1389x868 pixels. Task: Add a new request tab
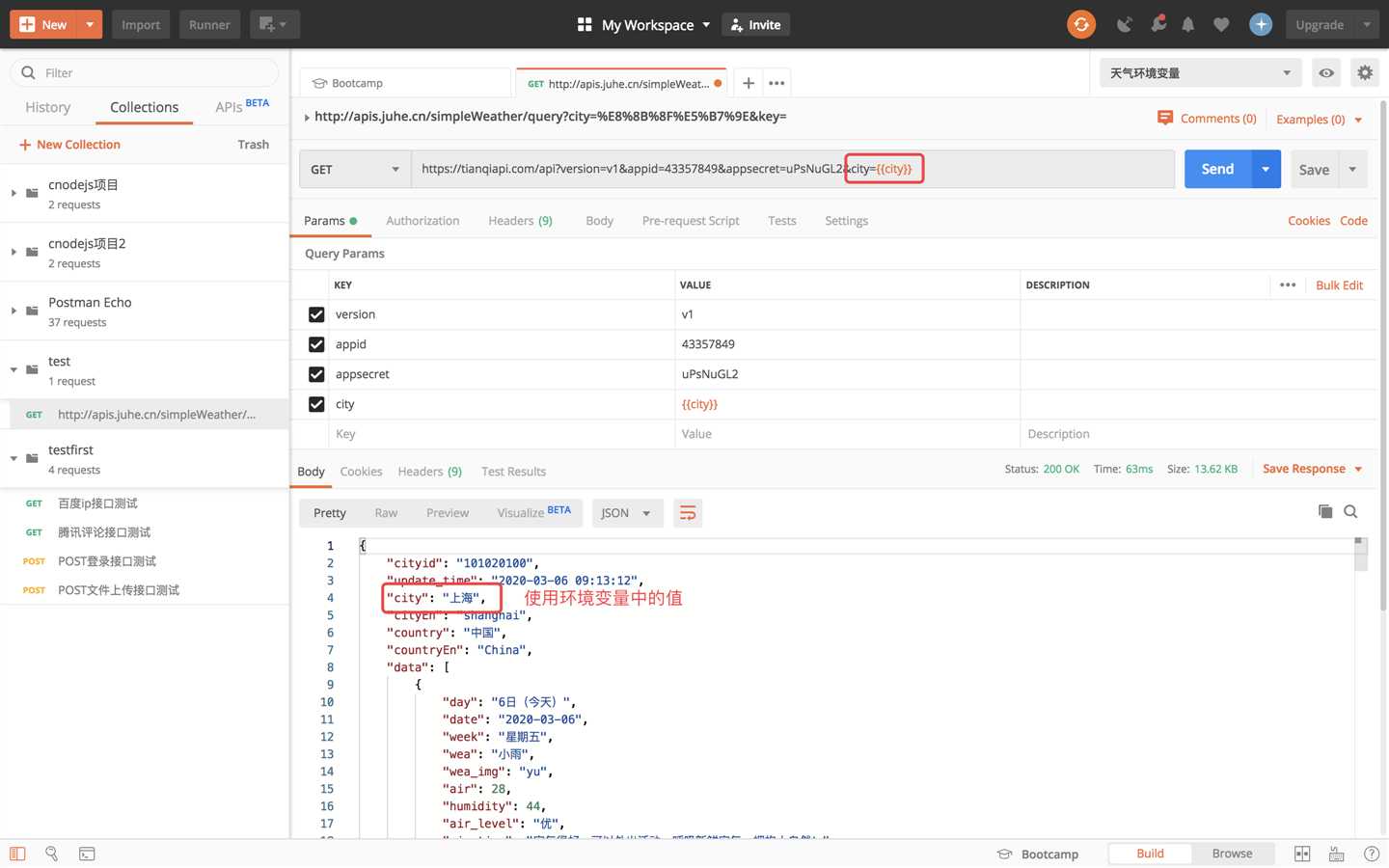click(749, 83)
